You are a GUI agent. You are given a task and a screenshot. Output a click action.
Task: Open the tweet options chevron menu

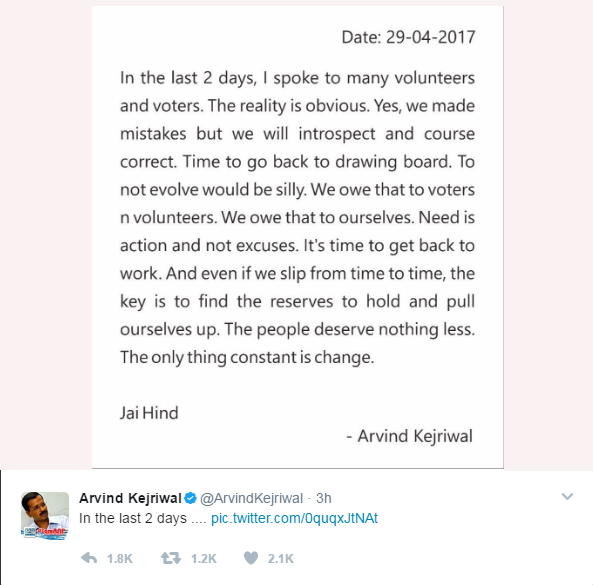tap(567, 496)
